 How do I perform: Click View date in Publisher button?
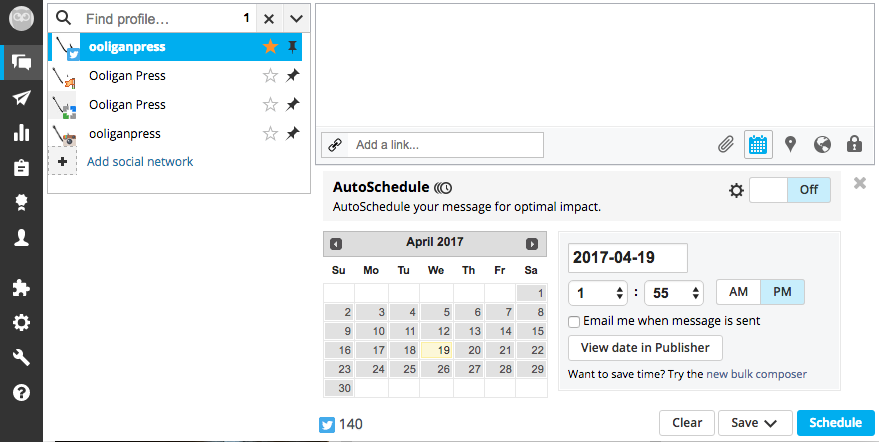click(645, 348)
